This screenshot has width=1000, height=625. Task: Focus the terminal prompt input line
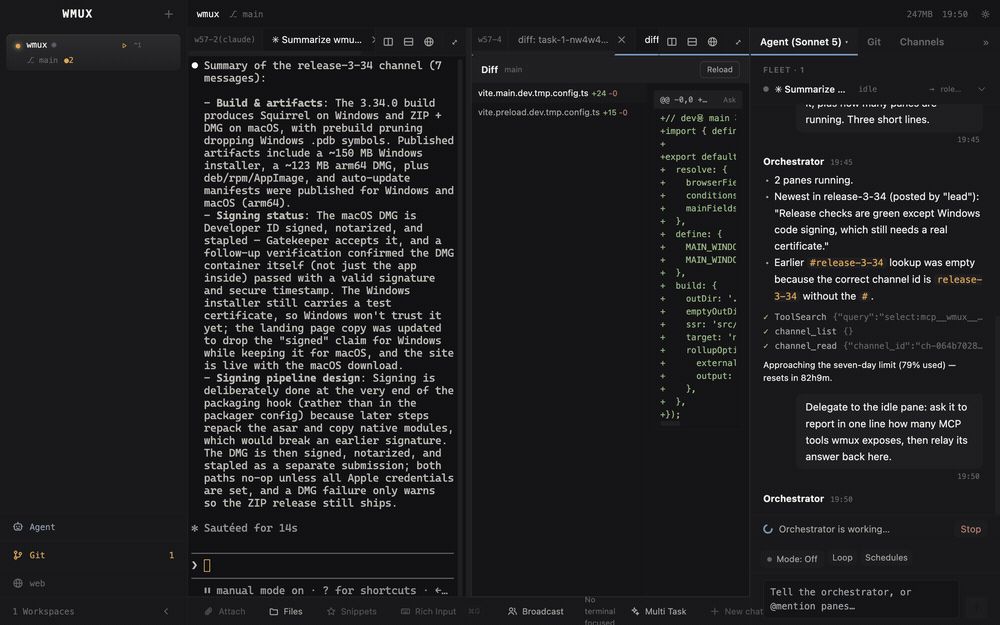pyautogui.click(x=323, y=565)
